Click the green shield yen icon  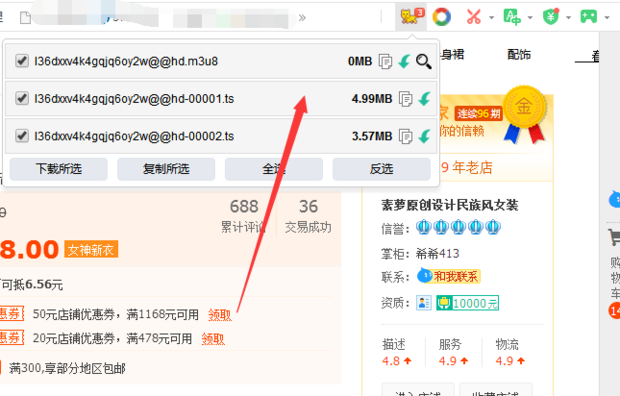[551, 17]
